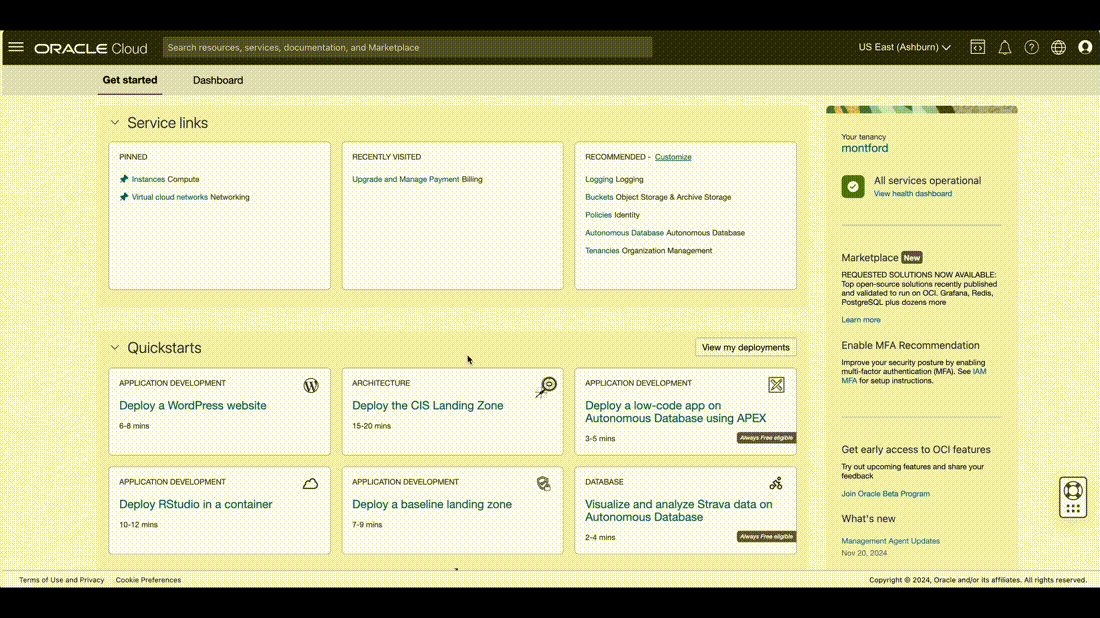This screenshot has height=618, width=1100.
Task: Open the pinned Instances link
Action: click(x=148, y=179)
